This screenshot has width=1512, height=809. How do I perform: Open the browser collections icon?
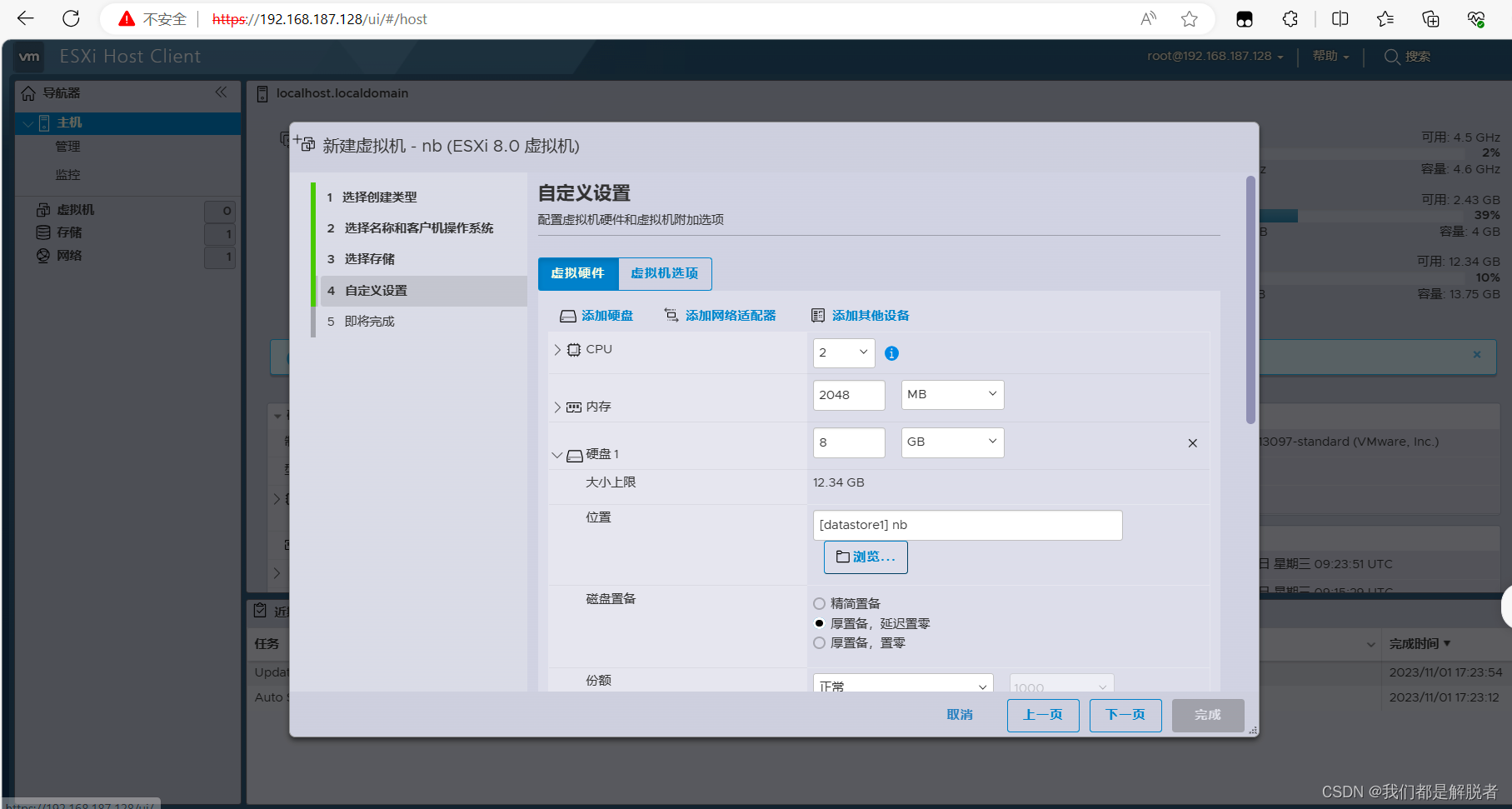[x=1430, y=18]
